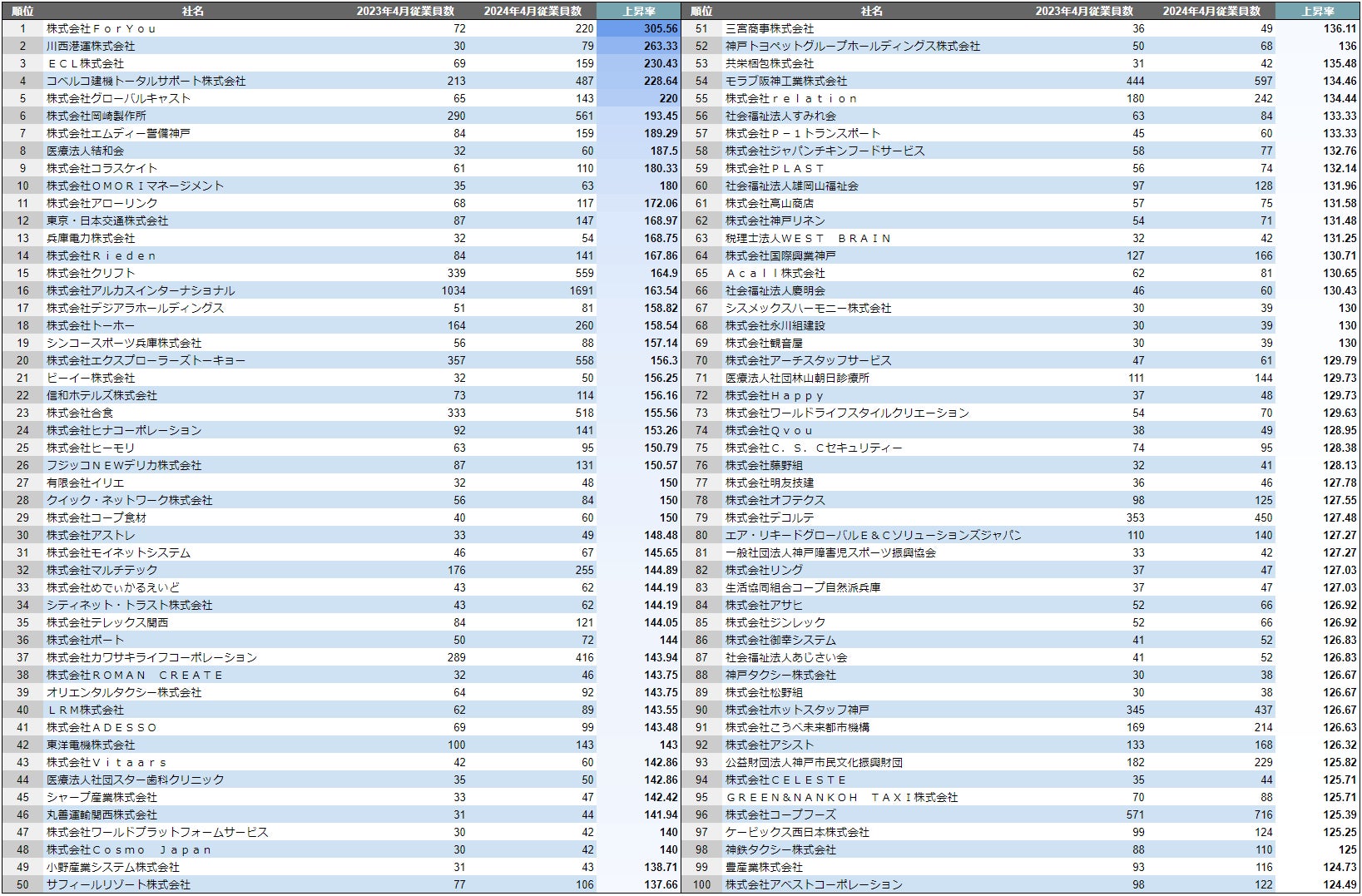1362x896 pixels.
Task: Click the 597 employee count cell
Action: (1264, 81)
